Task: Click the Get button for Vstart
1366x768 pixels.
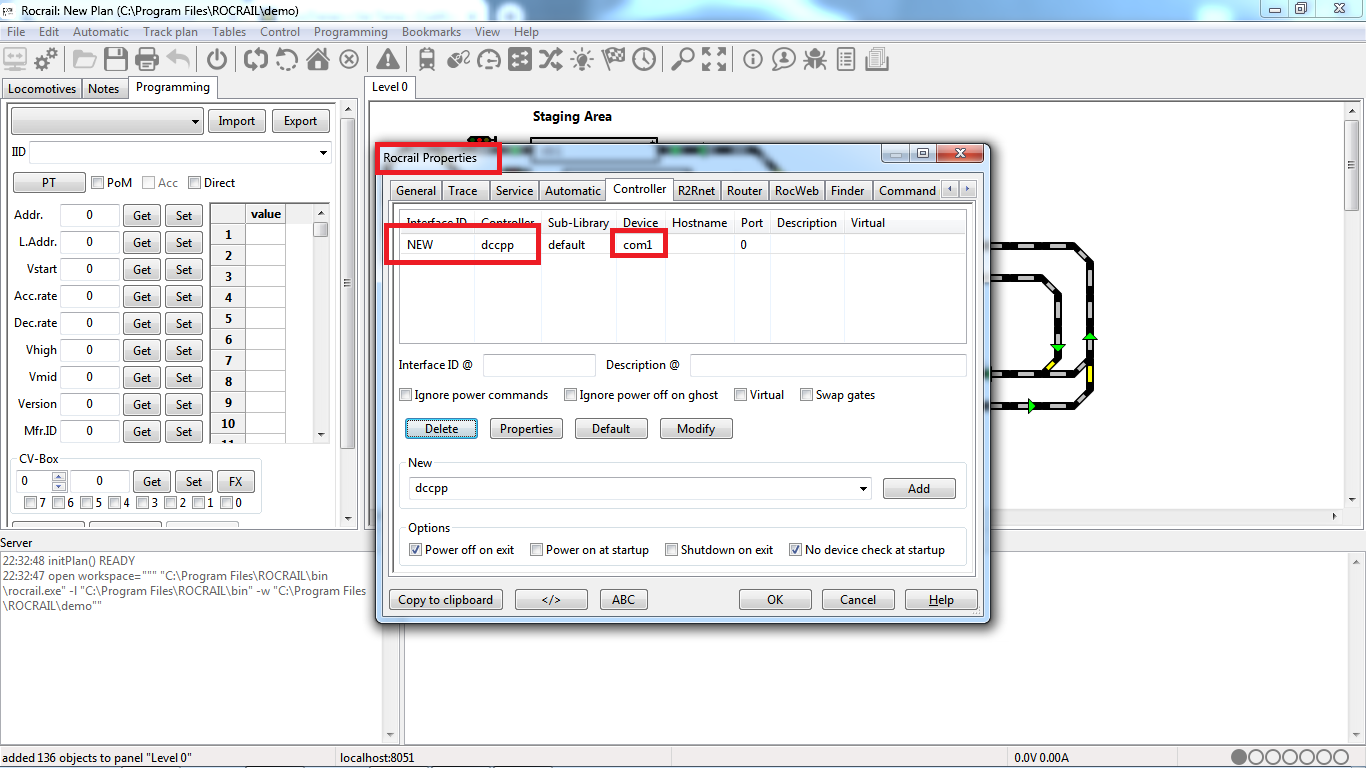Action: tap(143, 270)
